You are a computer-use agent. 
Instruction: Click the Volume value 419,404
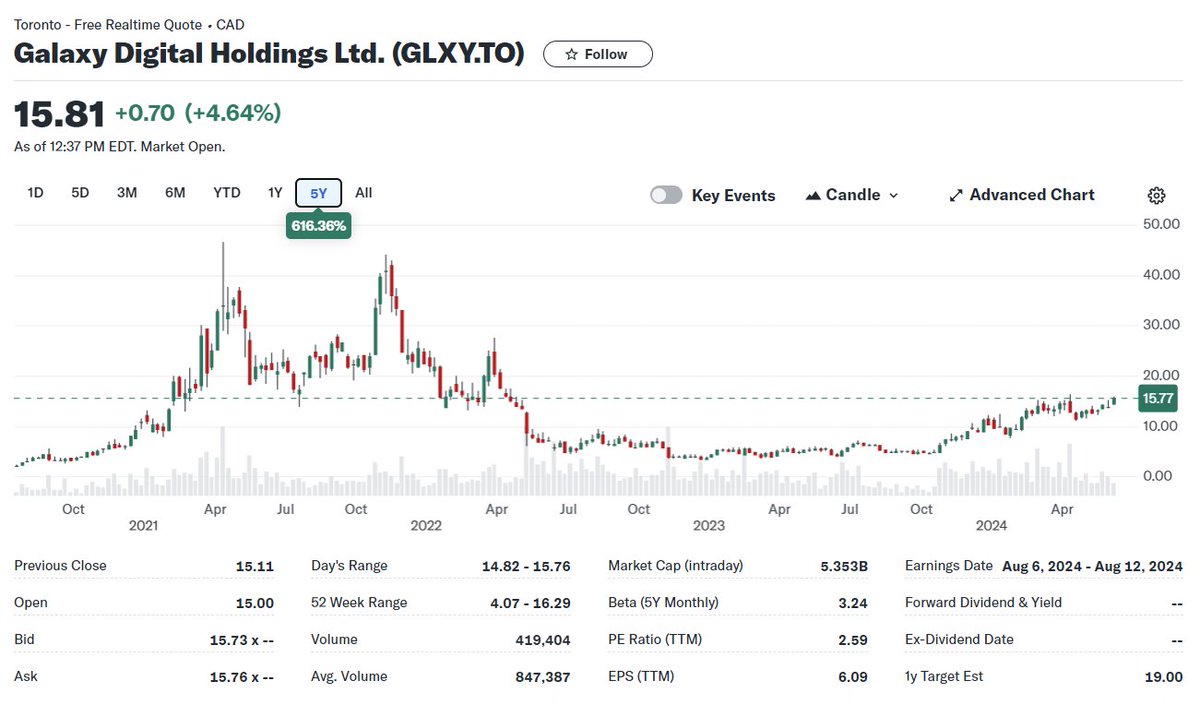(x=541, y=639)
